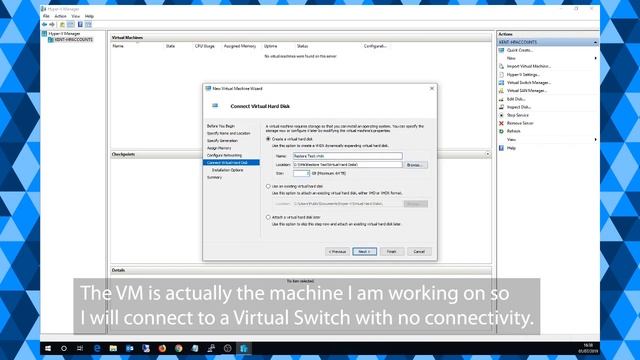Click Stop Service action
Screen dimensions: 640x360
coord(518,115)
